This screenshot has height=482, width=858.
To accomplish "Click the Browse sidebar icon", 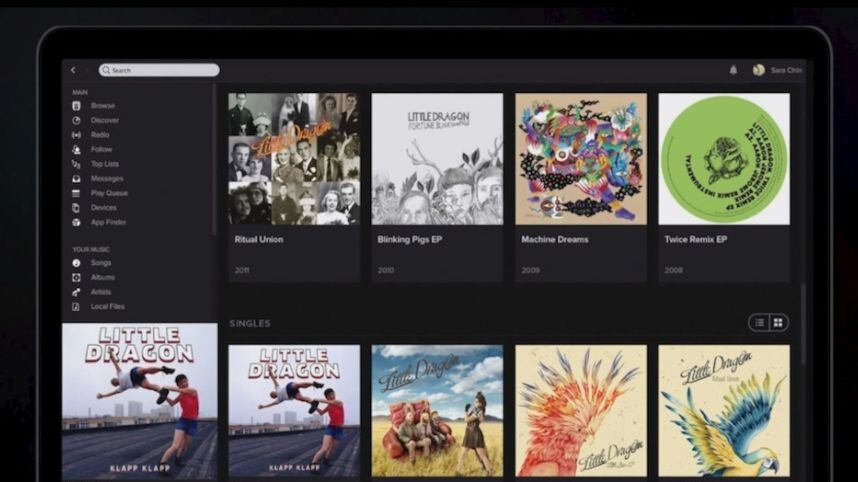I will click(x=76, y=106).
